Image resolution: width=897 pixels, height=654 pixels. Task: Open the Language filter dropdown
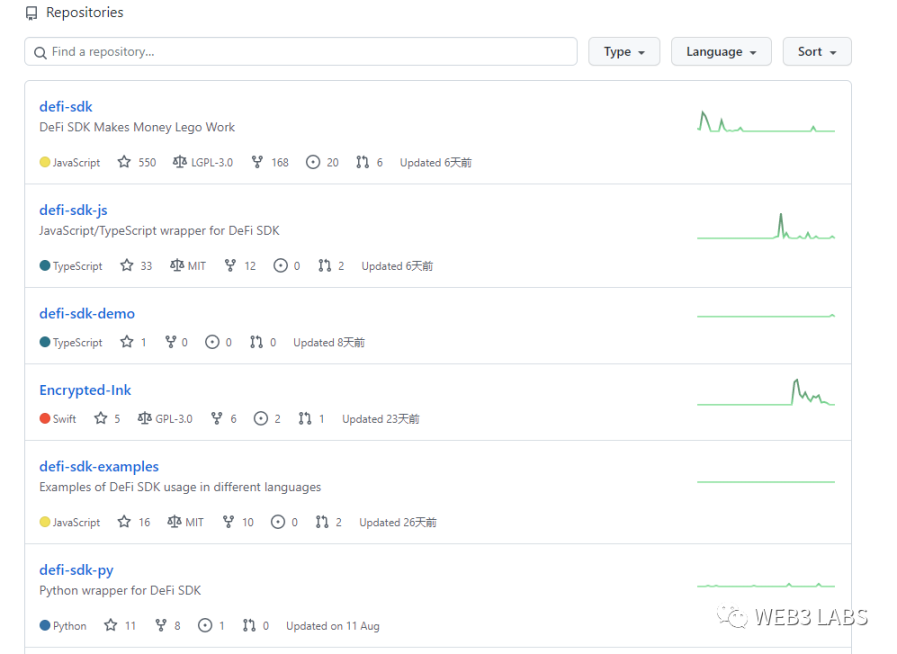[x=721, y=51]
